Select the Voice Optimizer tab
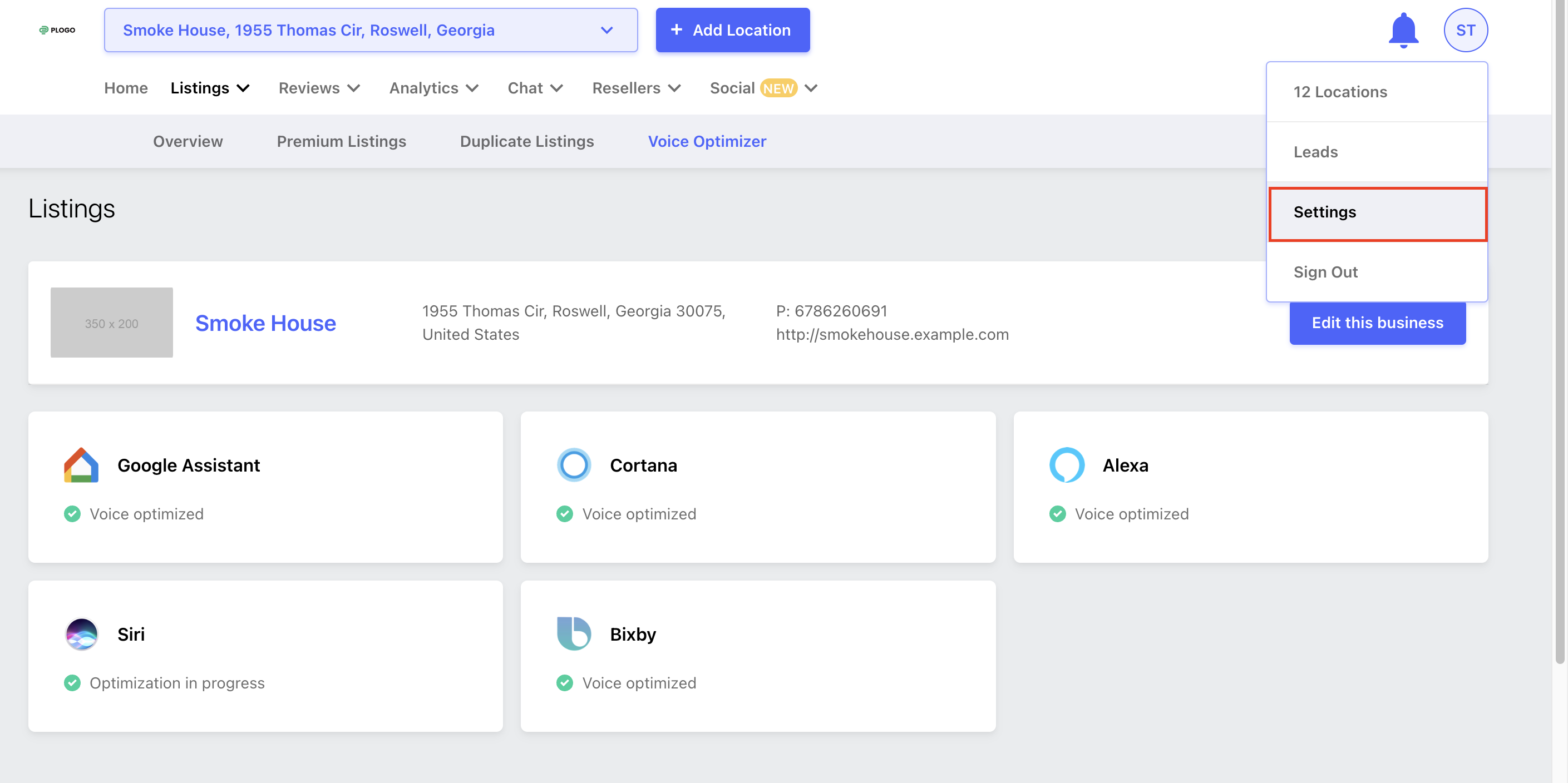 [x=707, y=141]
